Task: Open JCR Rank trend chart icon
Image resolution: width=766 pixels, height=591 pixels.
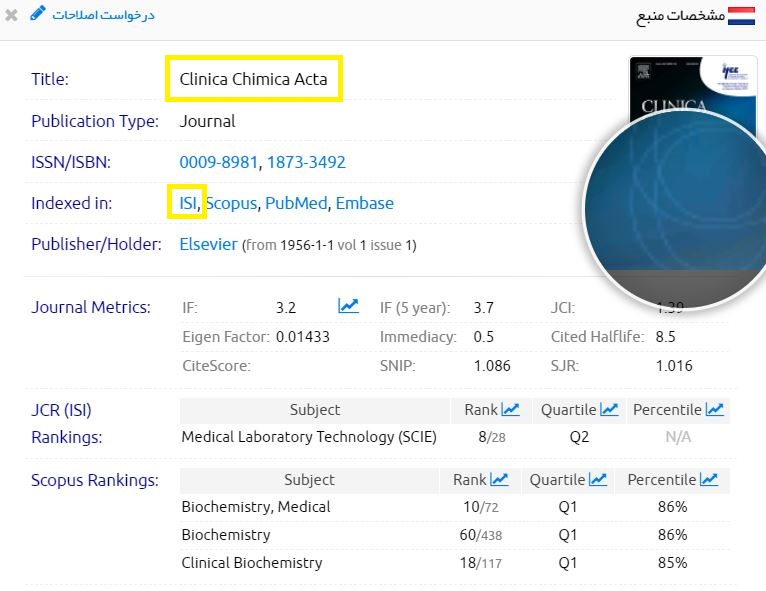Action: (510, 409)
